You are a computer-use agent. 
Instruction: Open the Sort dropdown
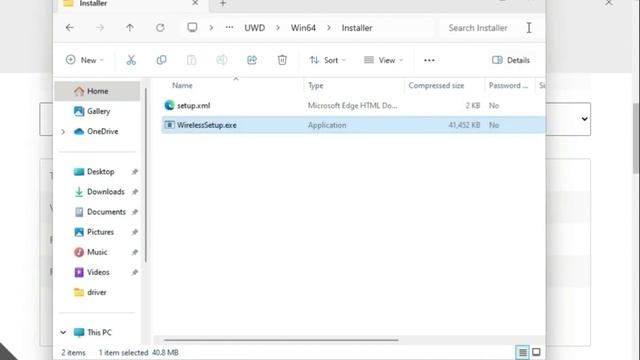pyautogui.click(x=327, y=60)
